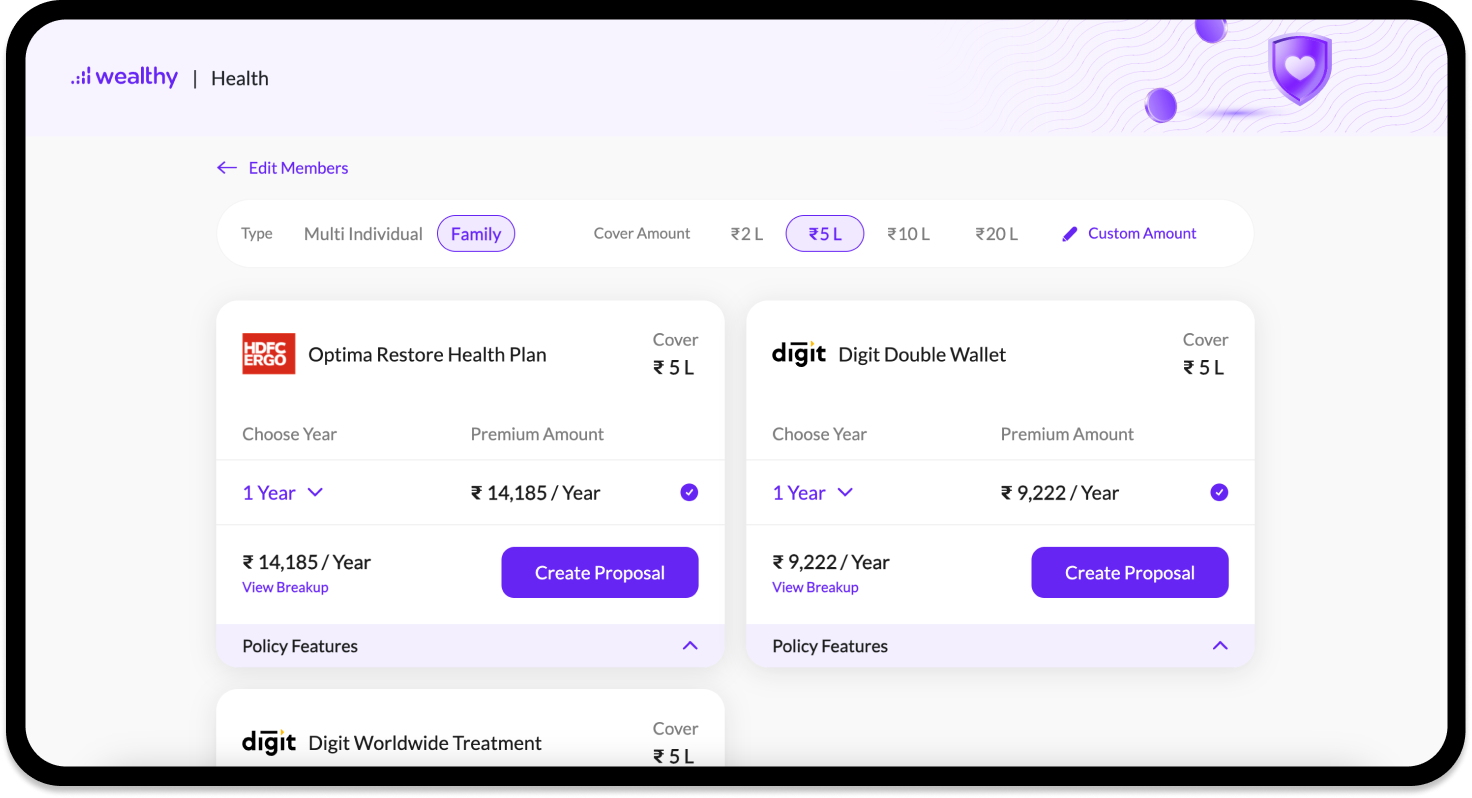The height and width of the screenshot is (798, 1472).
Task: Collapse Policy Features on Optima Restore card
Action: (x=690, y=646)
